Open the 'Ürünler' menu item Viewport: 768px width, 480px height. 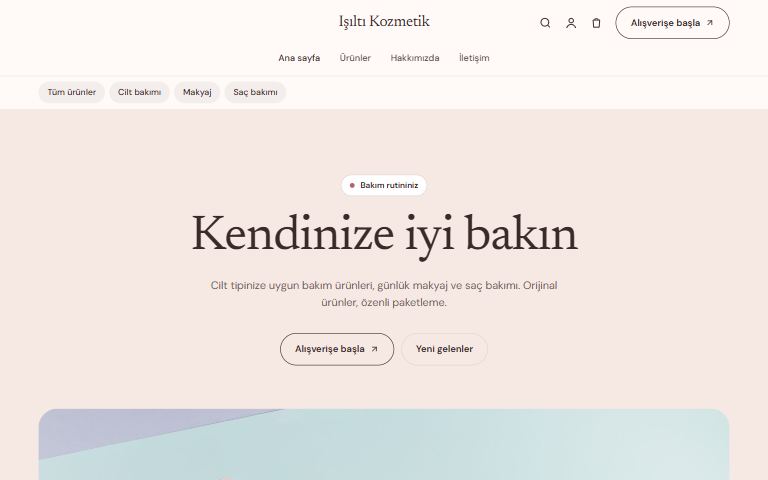(355, 58)
